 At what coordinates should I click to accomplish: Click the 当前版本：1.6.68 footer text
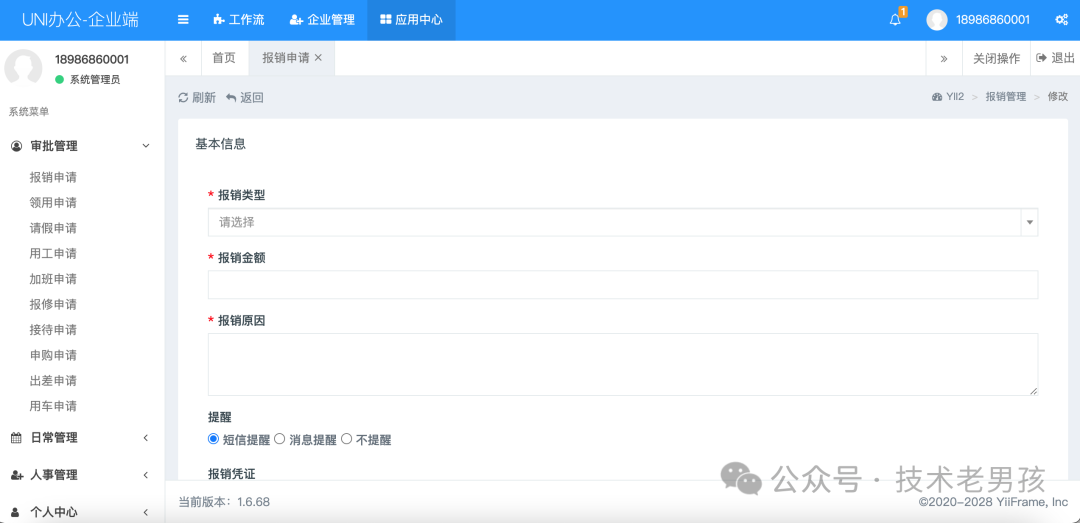[x=225, y=502]
